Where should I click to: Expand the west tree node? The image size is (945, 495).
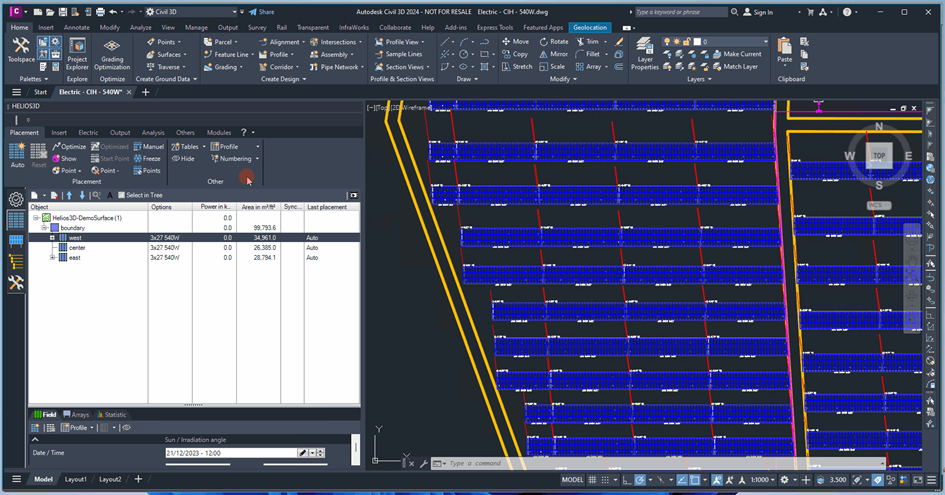coord(52,237)
